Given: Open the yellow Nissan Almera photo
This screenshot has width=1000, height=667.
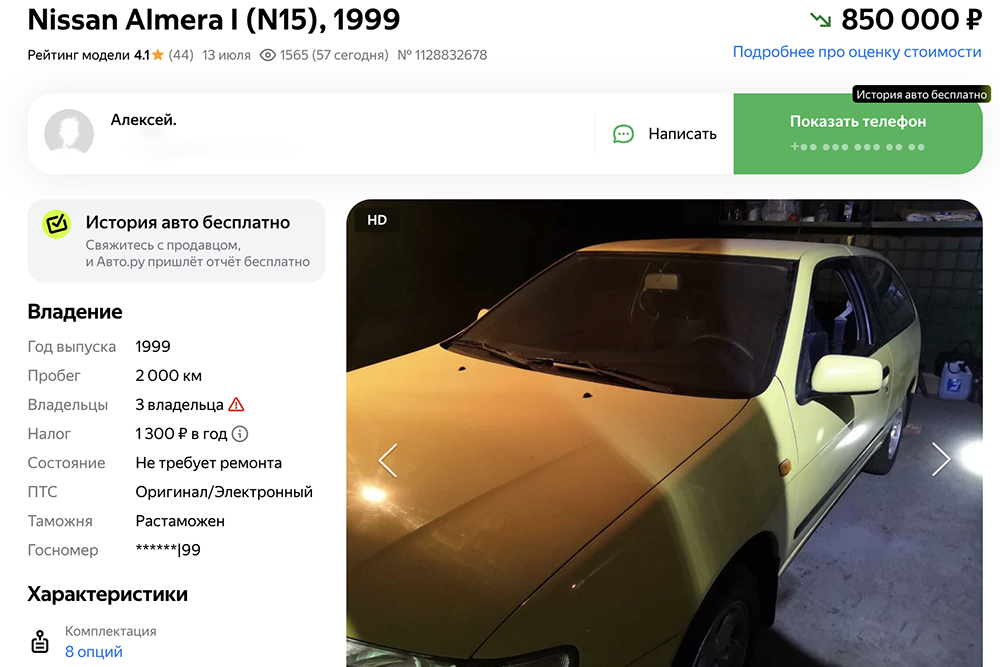Looking at the screenshot, I should [665, 434].
